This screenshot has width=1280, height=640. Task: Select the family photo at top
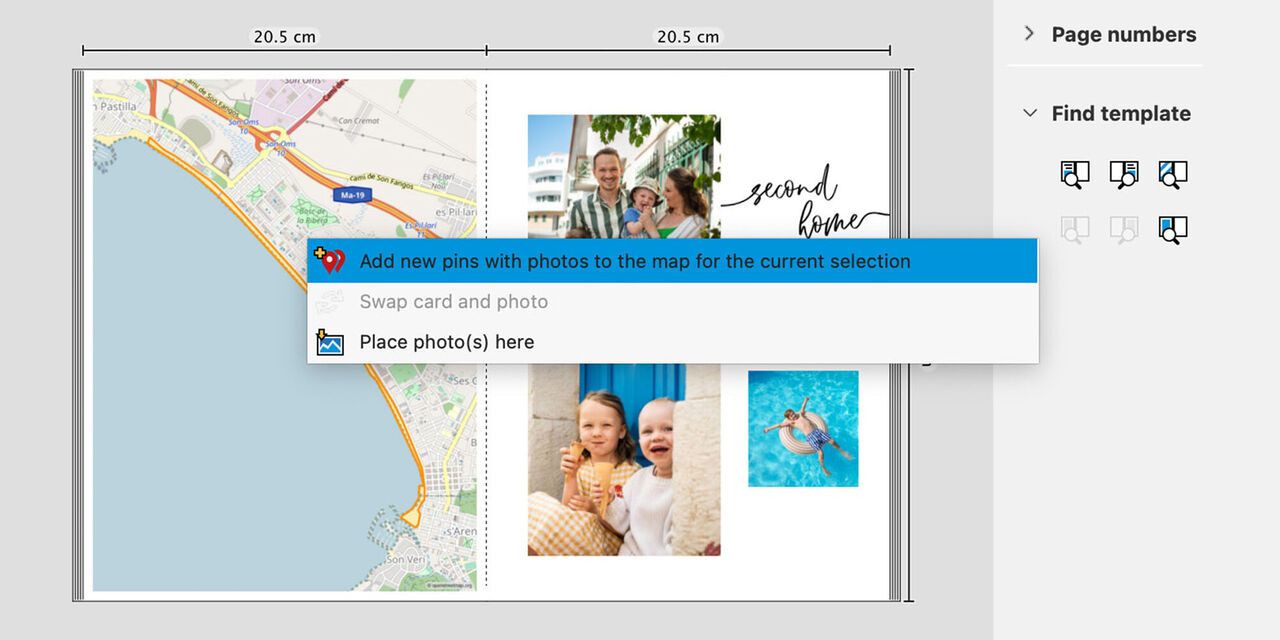[x=624, y=176]
